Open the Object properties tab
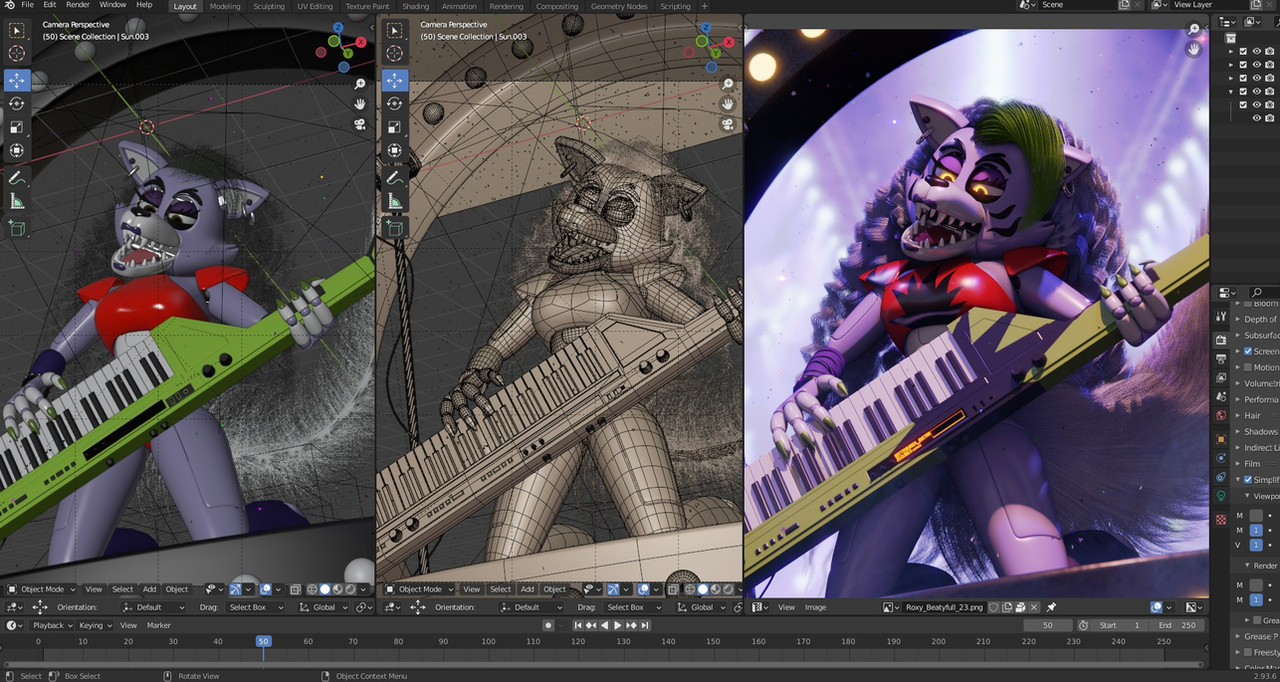Viewport: 1280px width, 682px height. [1221, 439]
